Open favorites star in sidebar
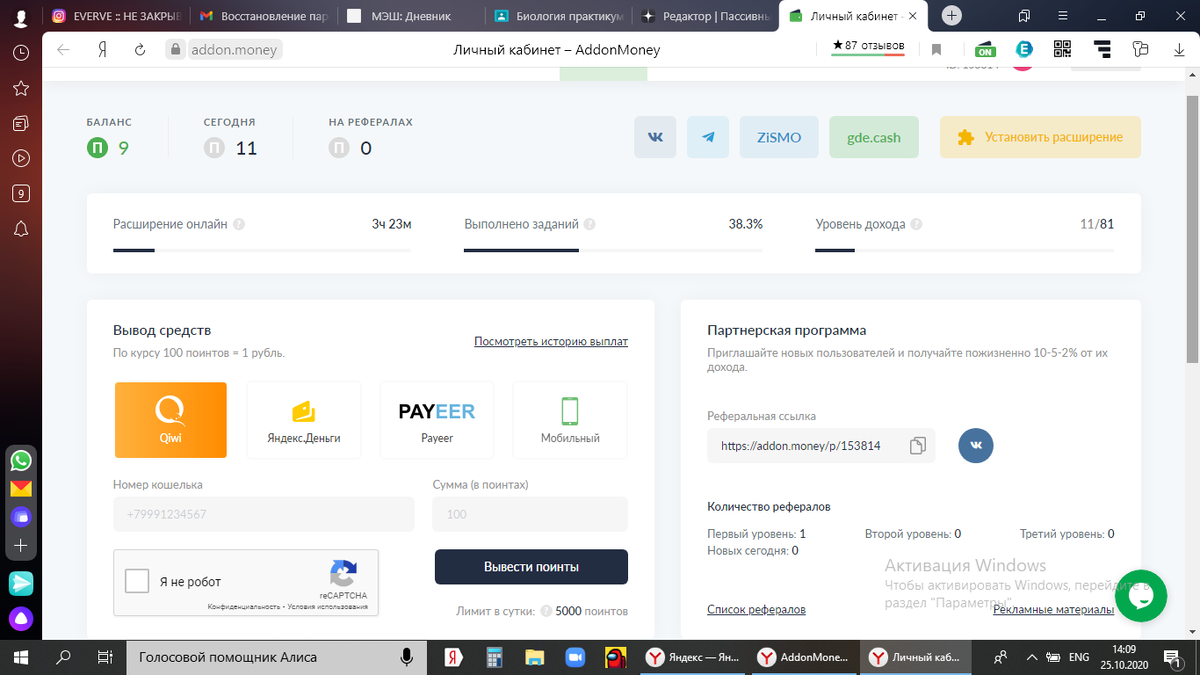 coord(20,89)
